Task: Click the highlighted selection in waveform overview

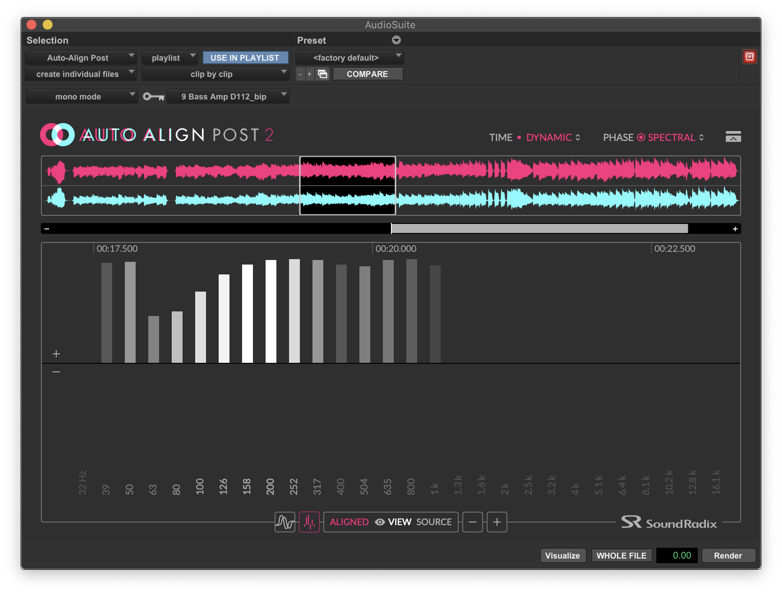Action: coord(348,186)
